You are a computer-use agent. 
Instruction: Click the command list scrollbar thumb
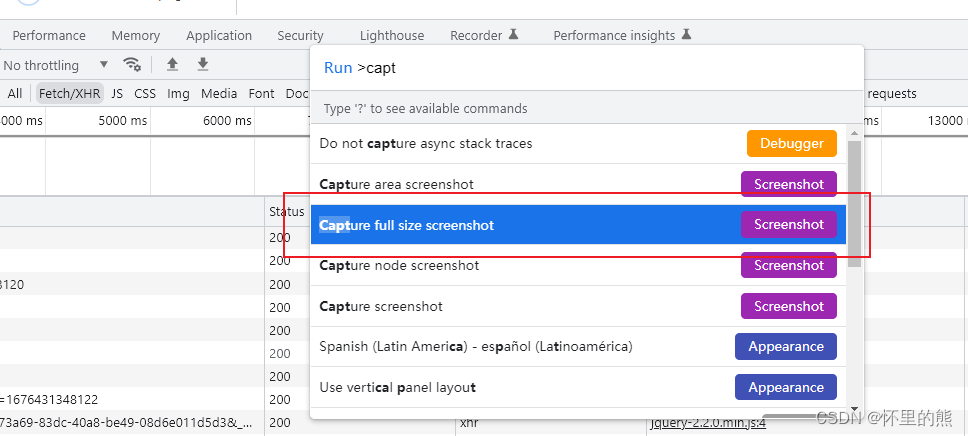coord(854,204)
